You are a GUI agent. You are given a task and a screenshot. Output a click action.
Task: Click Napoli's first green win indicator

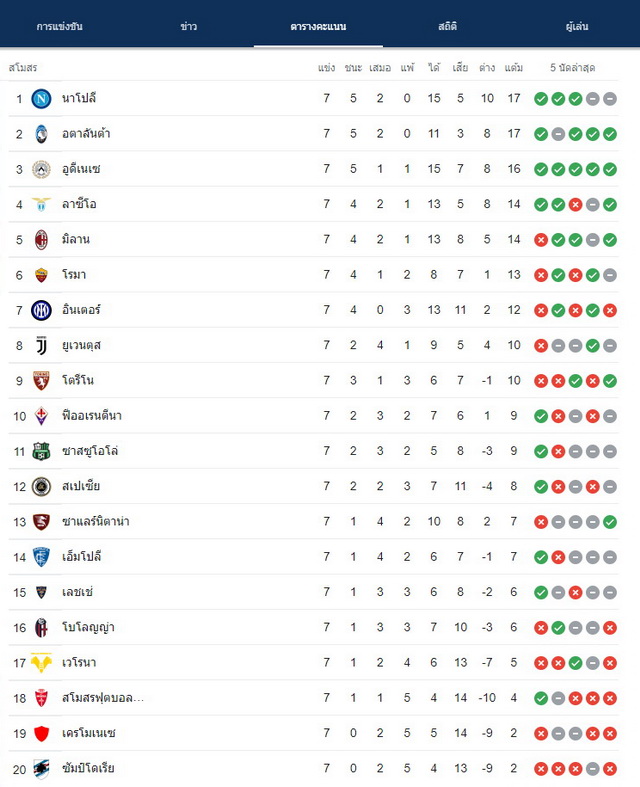[x=541, y=99]
